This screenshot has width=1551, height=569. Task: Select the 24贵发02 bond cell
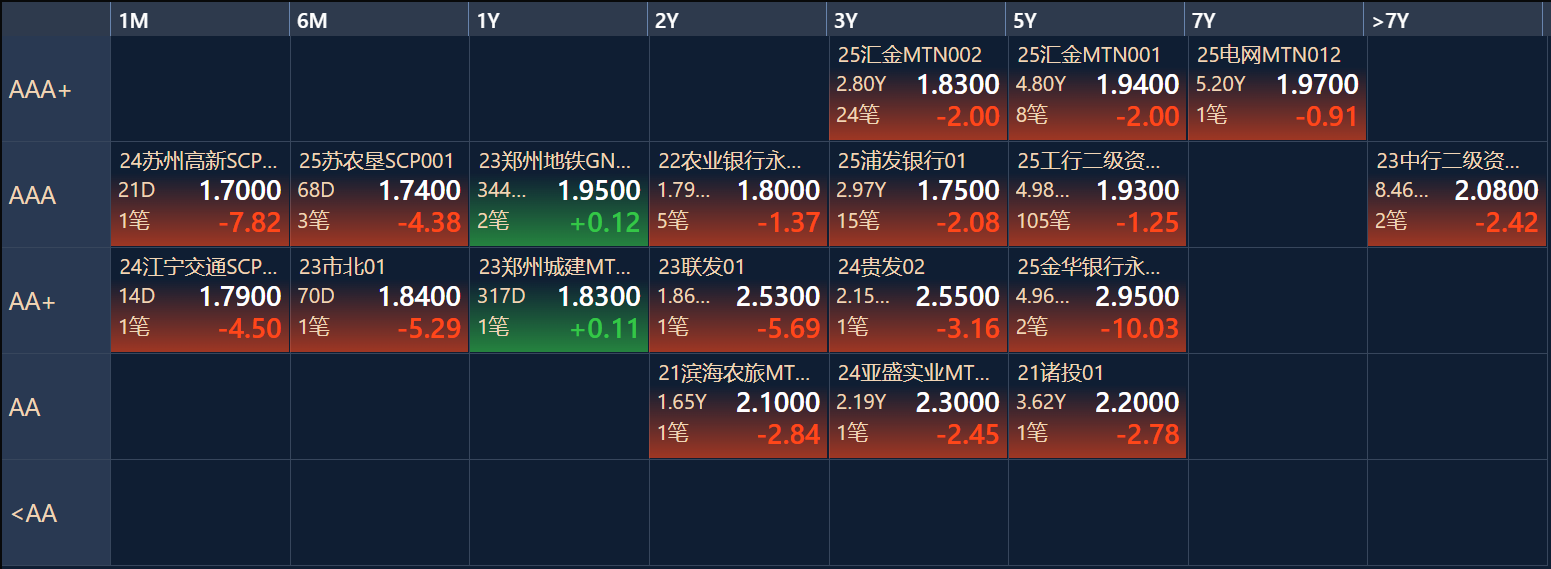point(917,300)
